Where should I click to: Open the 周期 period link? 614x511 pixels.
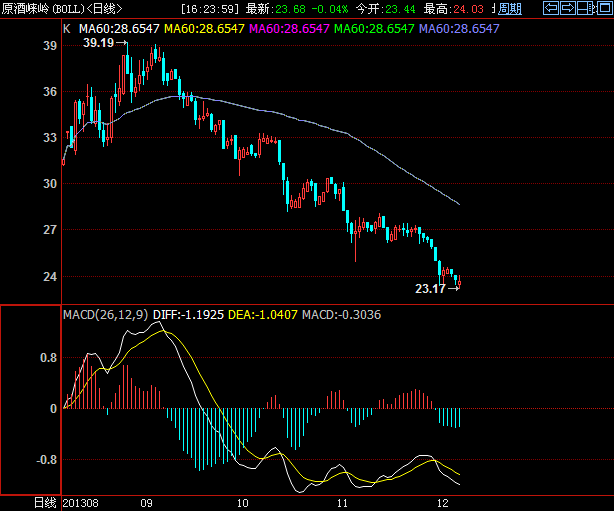[x=509, y=9]
